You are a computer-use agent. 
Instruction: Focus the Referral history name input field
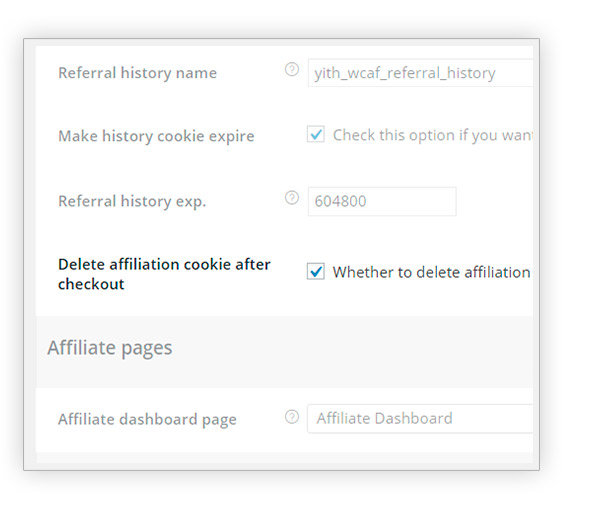[x=420, y=73]
